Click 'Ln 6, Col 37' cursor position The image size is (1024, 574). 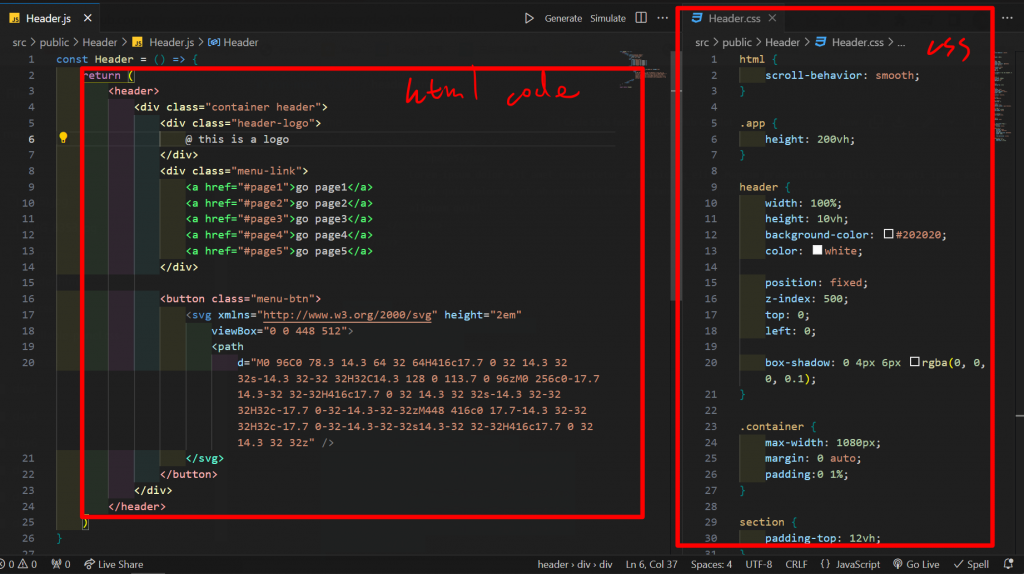click(x=651, y=564)
